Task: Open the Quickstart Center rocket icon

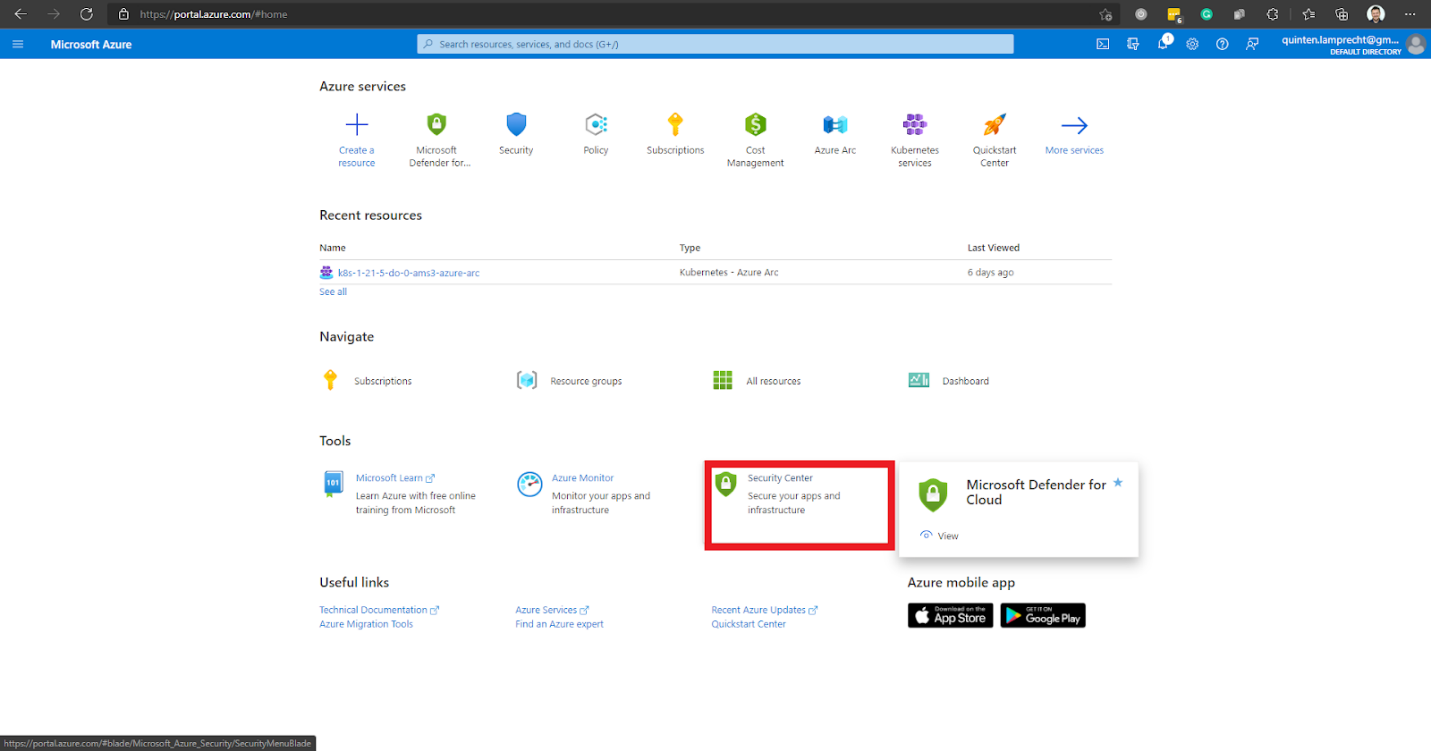Action: pos(994,125)
